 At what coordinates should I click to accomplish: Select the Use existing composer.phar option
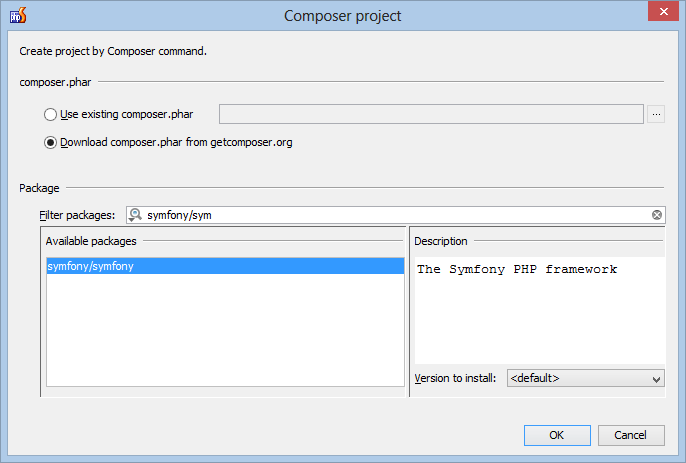(x=50, y=114)
